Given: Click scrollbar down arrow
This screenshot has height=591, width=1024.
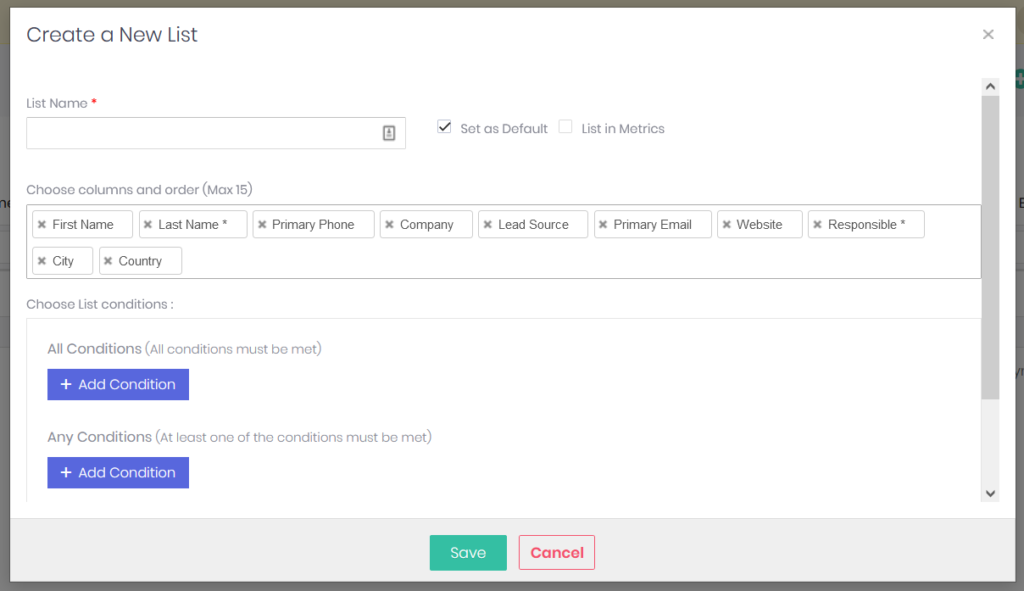Looking at the screenshot, I should coord(990,494).
